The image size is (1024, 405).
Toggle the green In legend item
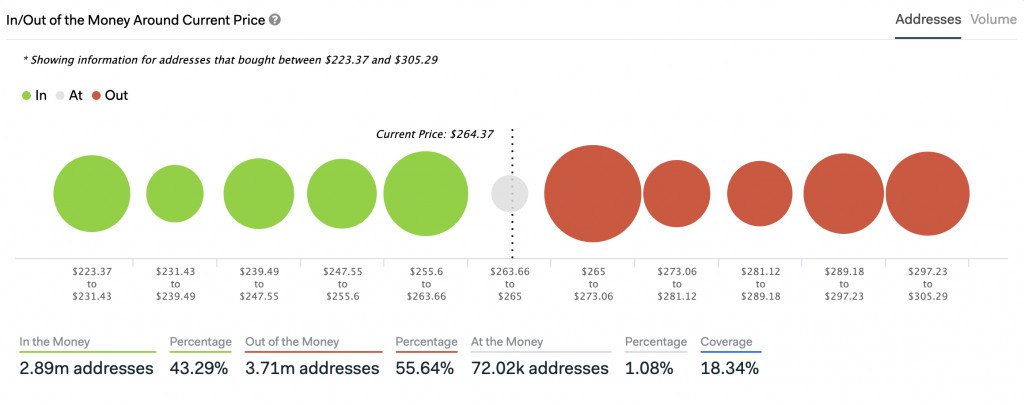click(36, 95)
